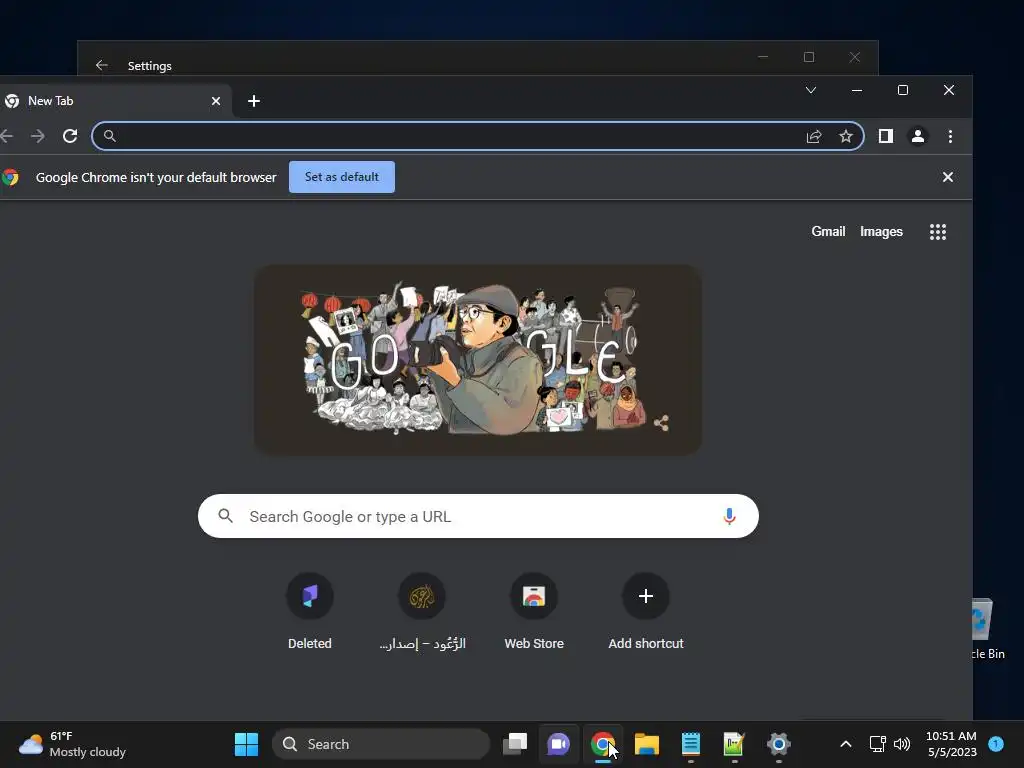The width and height of the screenshot is (1024, 768).
Task: Open the Notepad taskbar icon
Action: (691, 744)
